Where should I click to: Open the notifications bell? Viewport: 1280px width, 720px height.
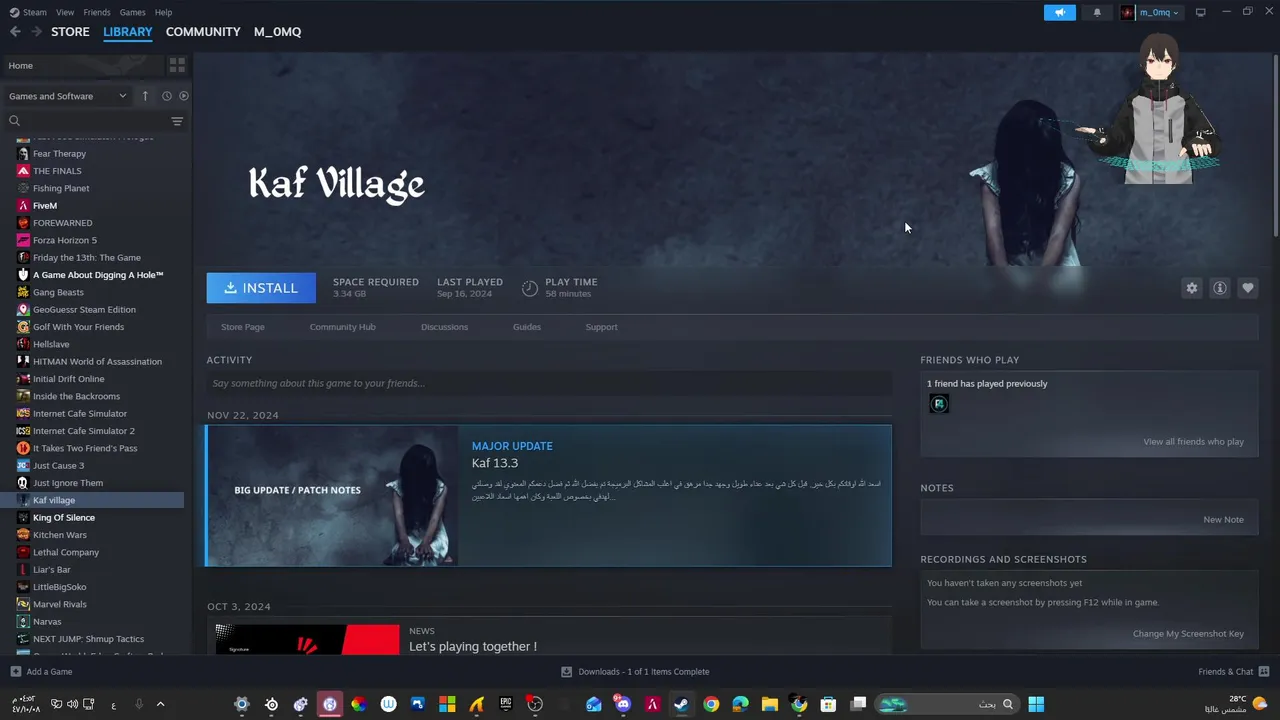tap(1097, 12)
